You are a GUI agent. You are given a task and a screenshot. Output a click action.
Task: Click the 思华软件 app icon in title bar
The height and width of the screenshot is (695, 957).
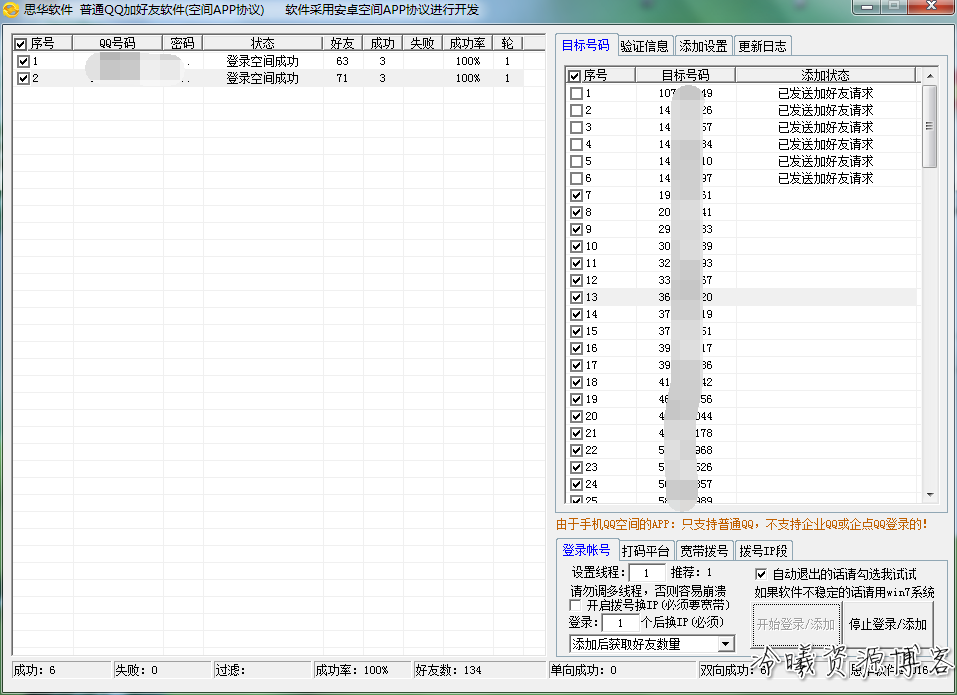(x=10, y=10)
